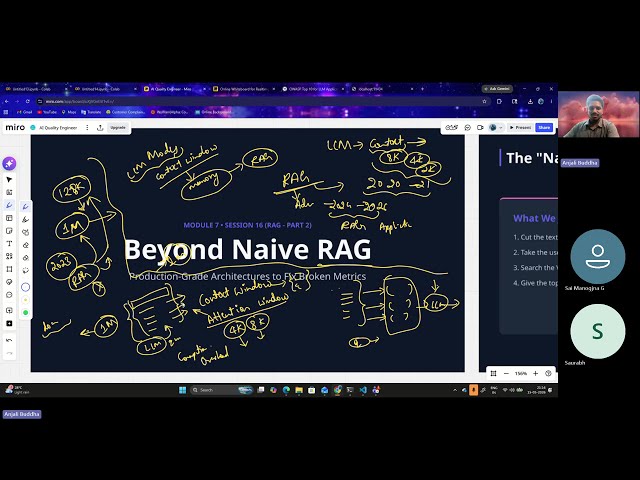Screen dimensions: 640x480
Task: Choose the smart drawing sub-tool
Action: tap(25, 232)
